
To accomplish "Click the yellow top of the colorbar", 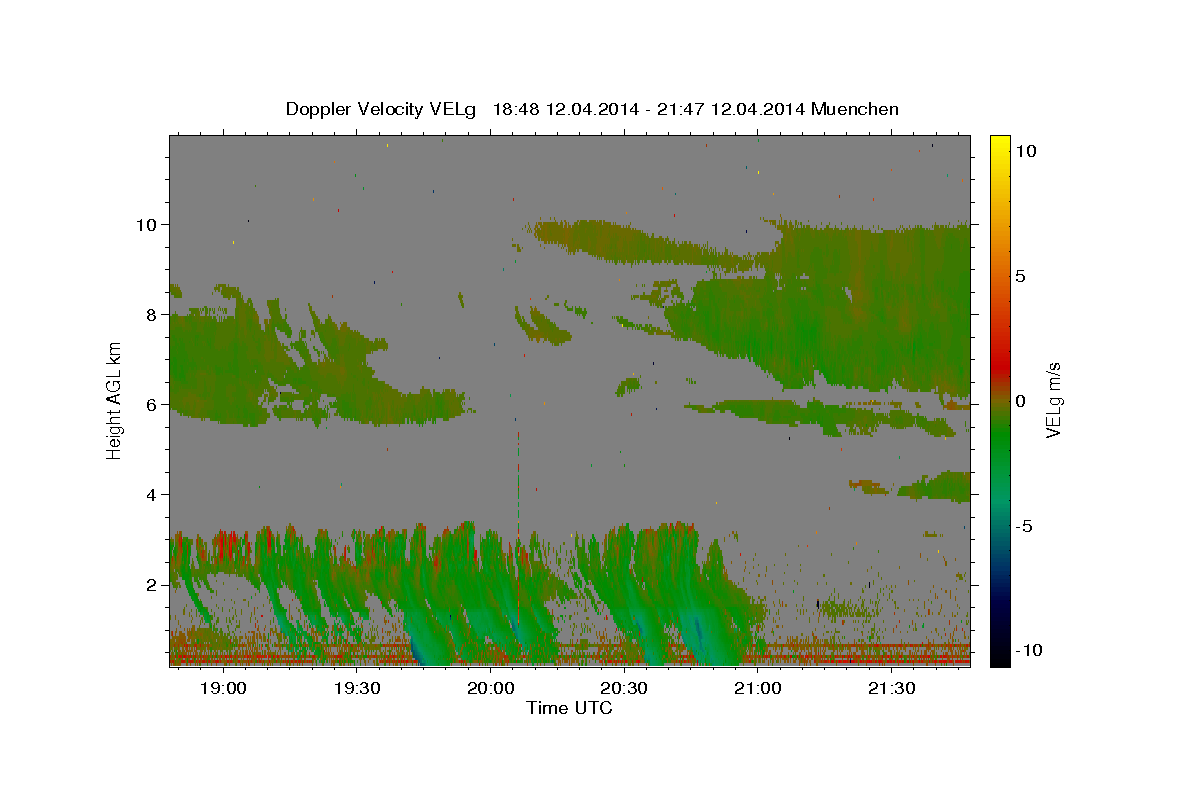I will pos(999,142).
